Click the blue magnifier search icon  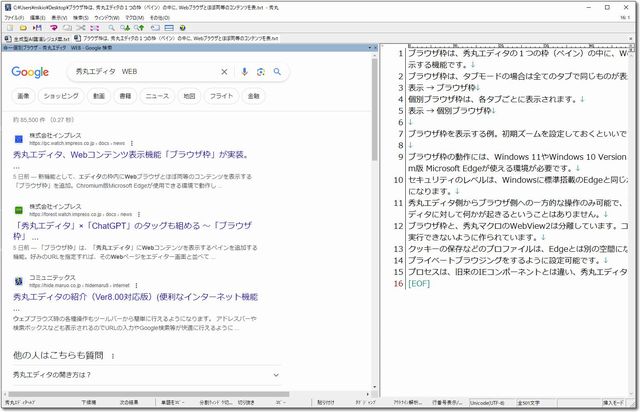[x=277, y=72]
